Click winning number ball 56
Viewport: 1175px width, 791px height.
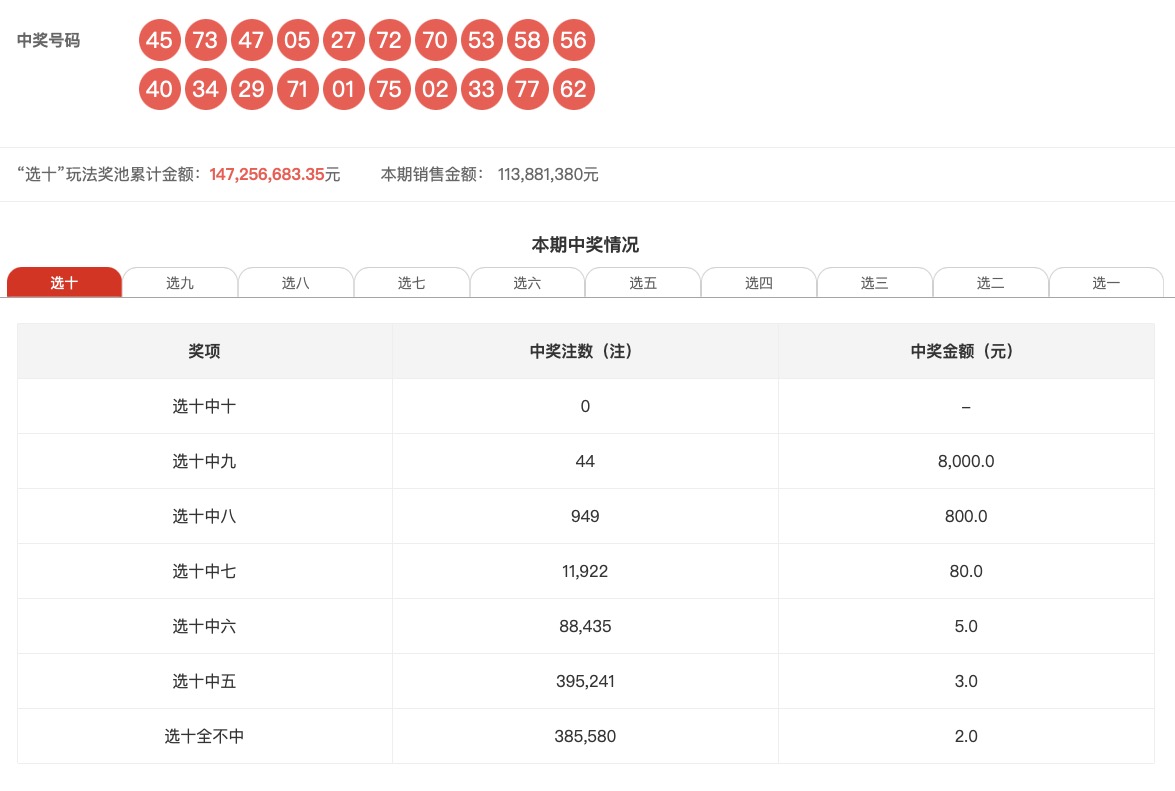(573, 41)
